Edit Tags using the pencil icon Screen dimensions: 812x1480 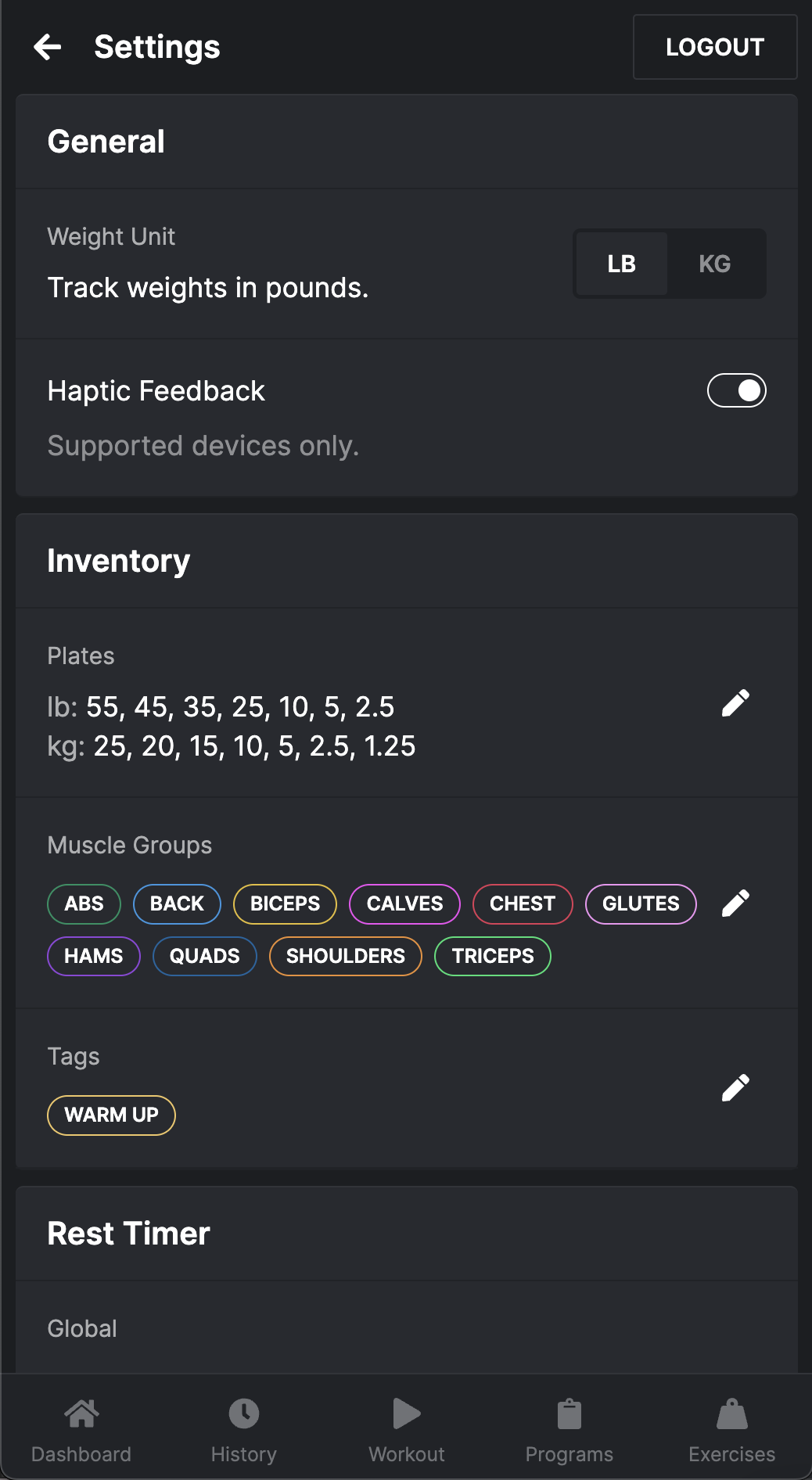(x=735, y=1087)
